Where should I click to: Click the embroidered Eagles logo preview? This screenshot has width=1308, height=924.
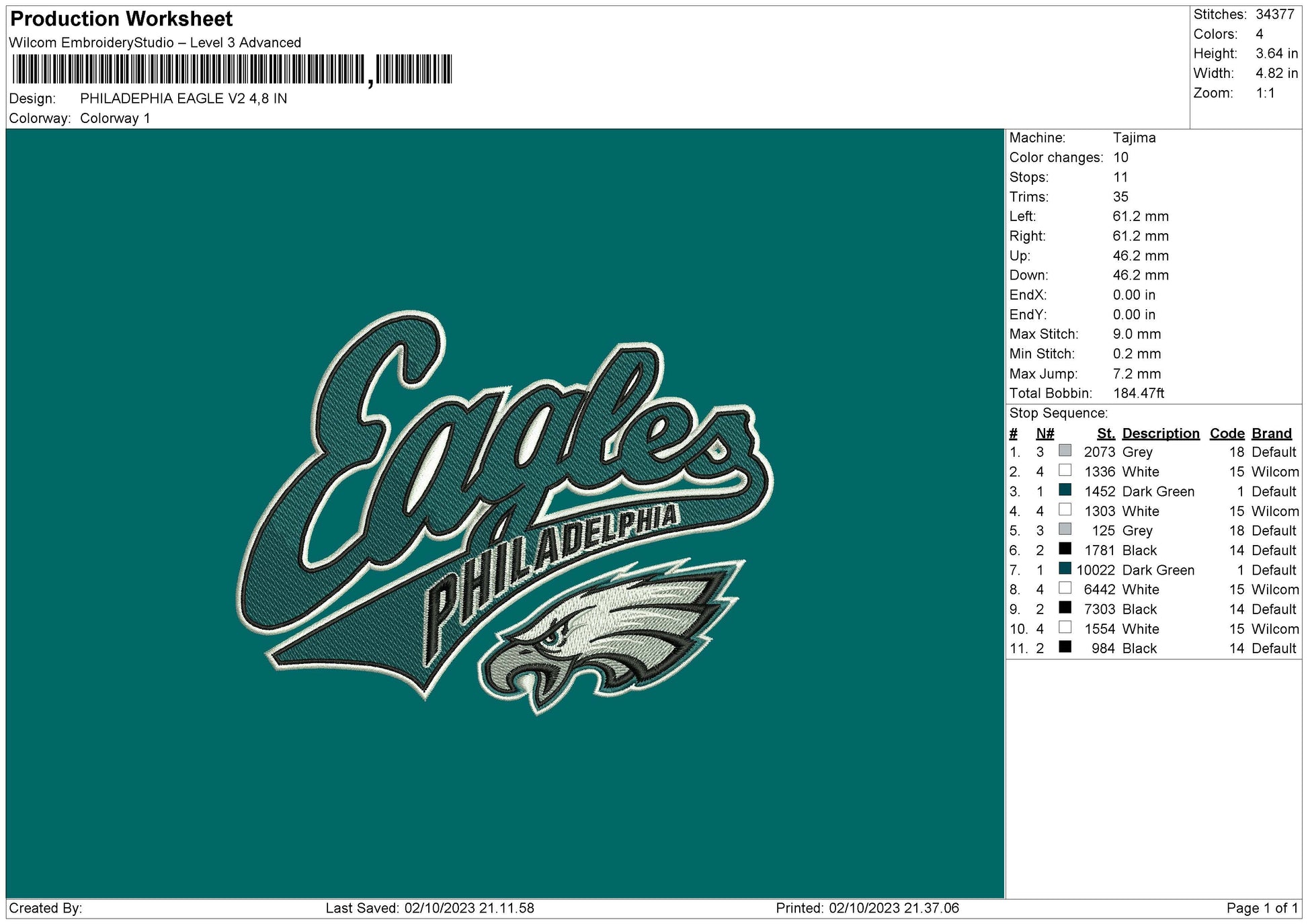coord(505,513)
